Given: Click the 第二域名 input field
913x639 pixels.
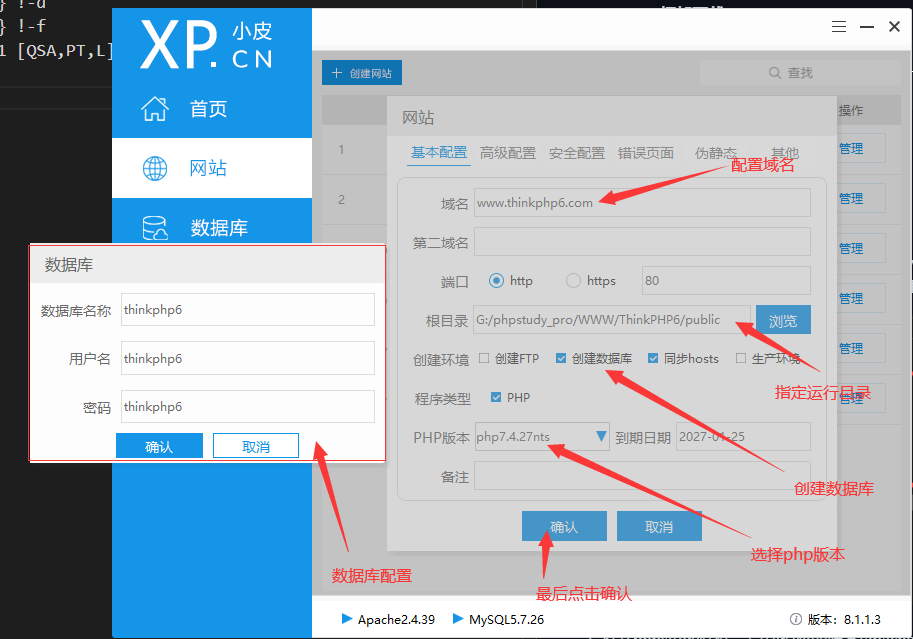Looking at the screenshot, I should click(642, 242).
